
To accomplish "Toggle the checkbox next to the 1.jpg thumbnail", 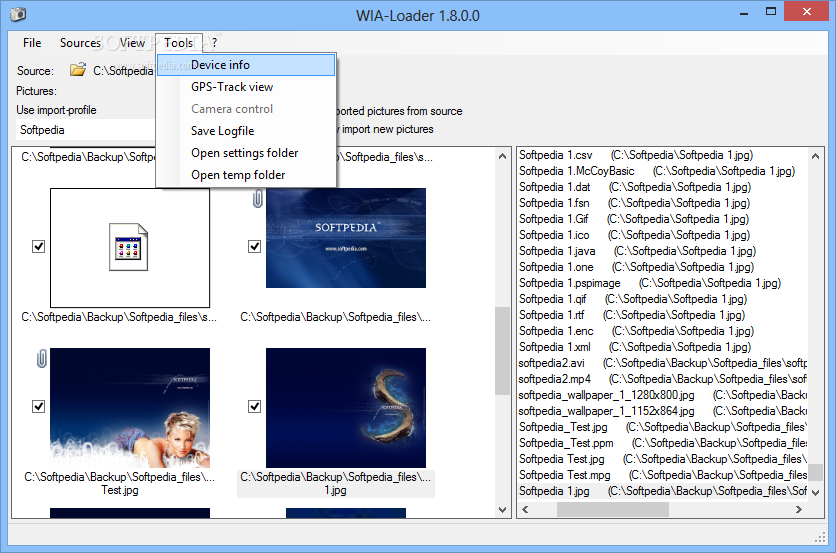I will (254, 406).
